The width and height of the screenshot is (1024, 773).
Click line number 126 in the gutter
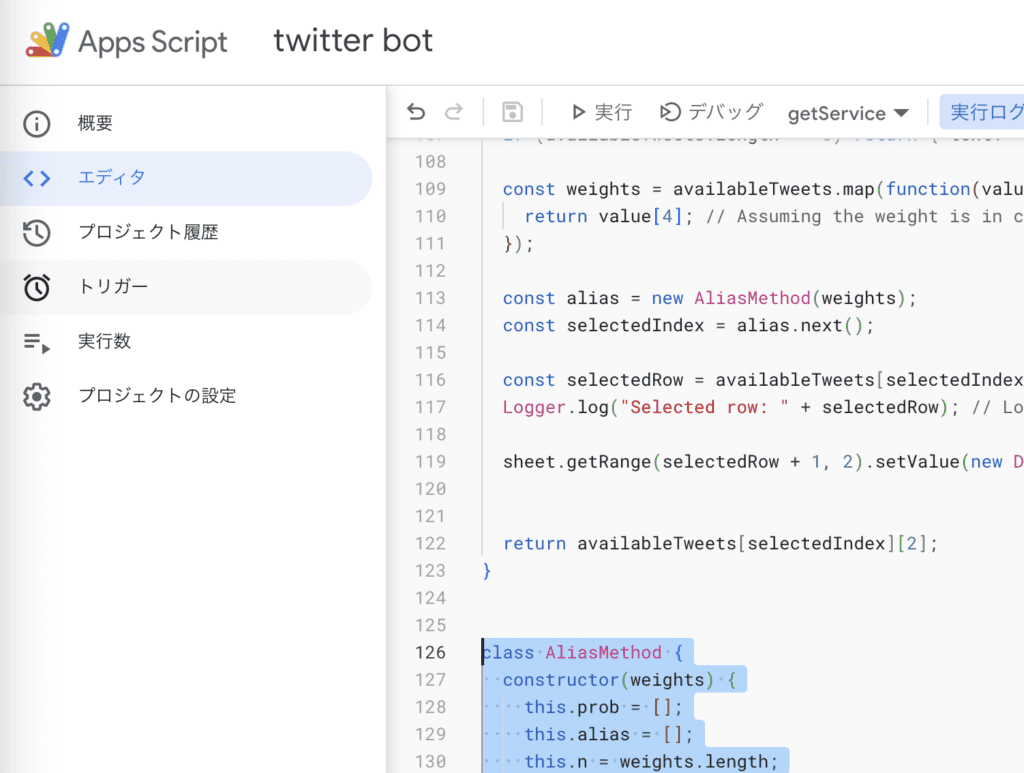[x=430, y=652]
